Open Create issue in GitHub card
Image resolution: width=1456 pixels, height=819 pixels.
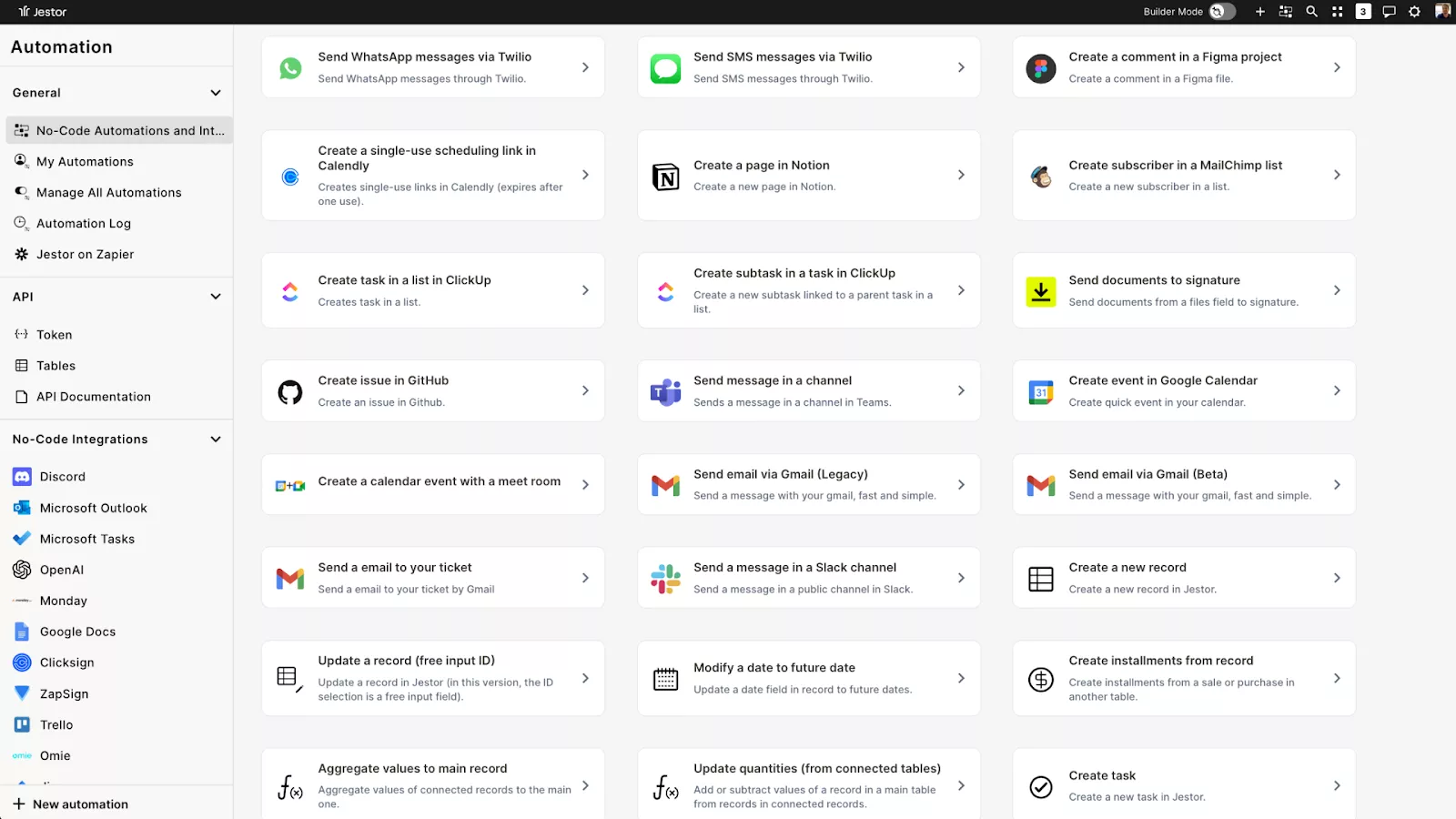[x=433, y=391]
